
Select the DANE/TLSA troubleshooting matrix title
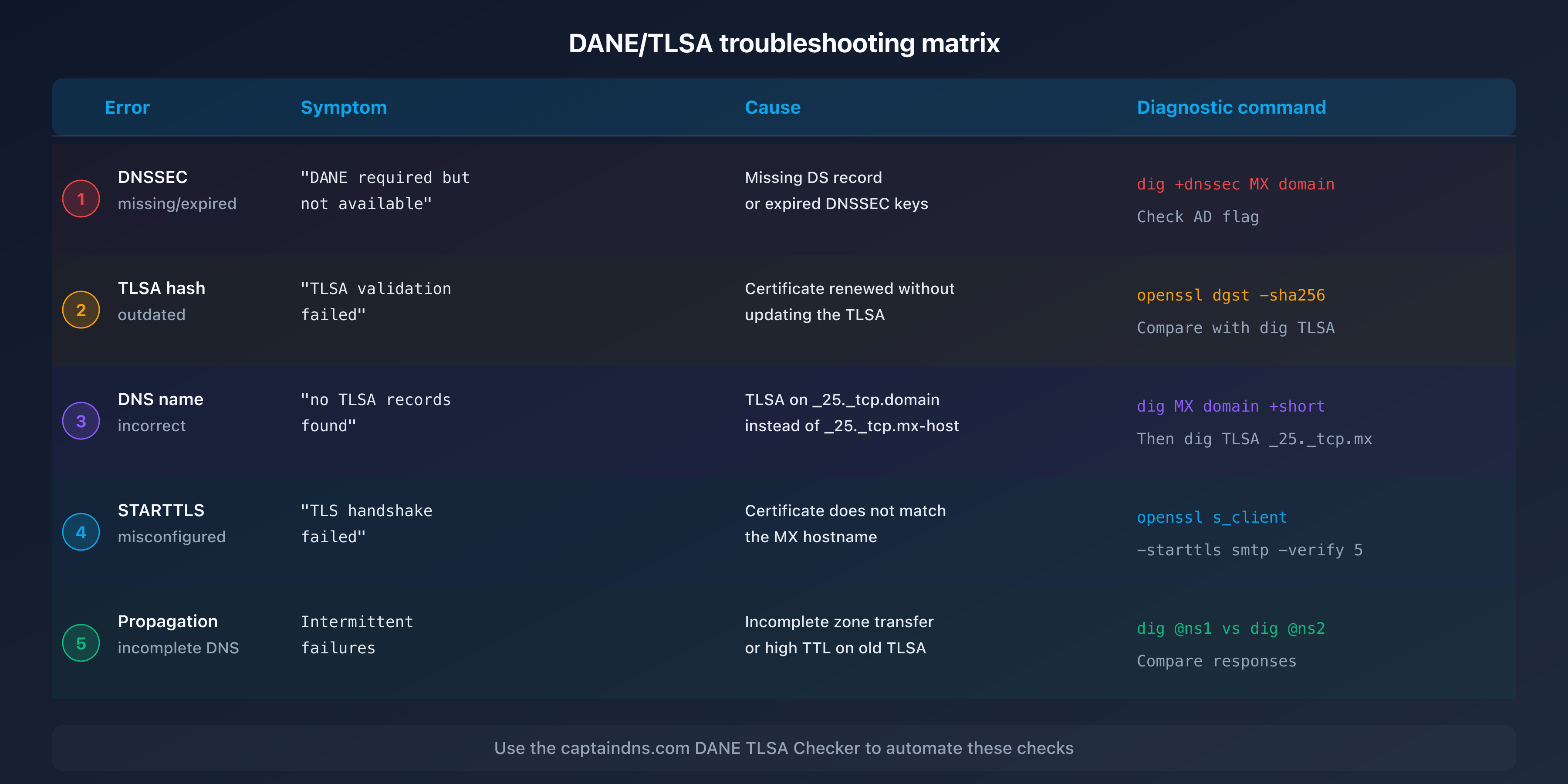pyautogui.click(x=784, y=43)
